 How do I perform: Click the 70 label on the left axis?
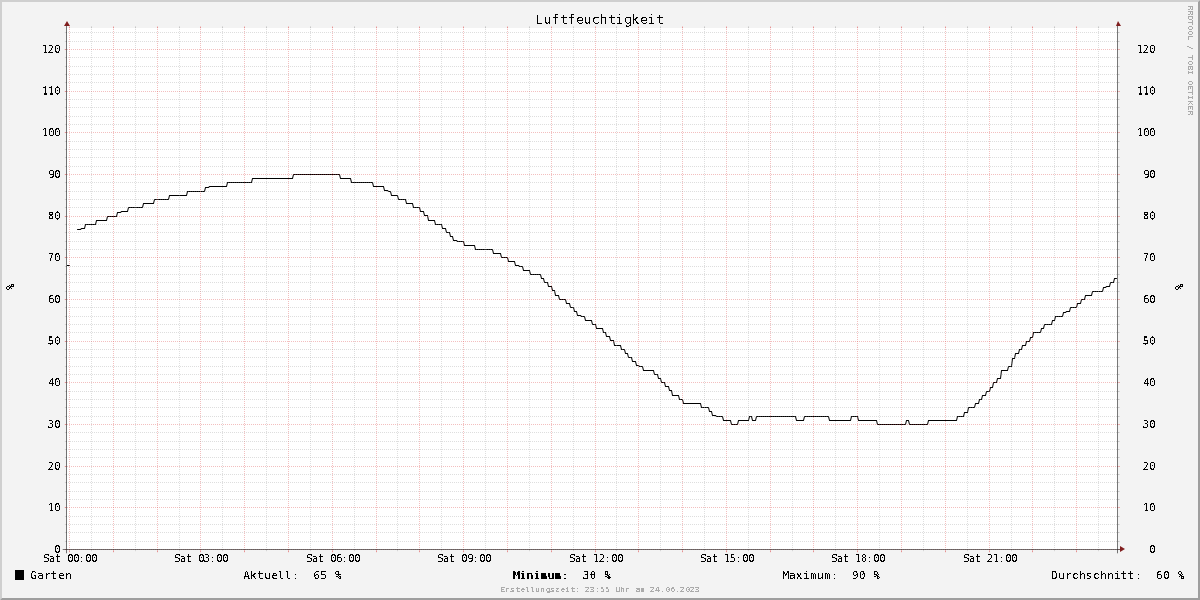click(54, 257)
